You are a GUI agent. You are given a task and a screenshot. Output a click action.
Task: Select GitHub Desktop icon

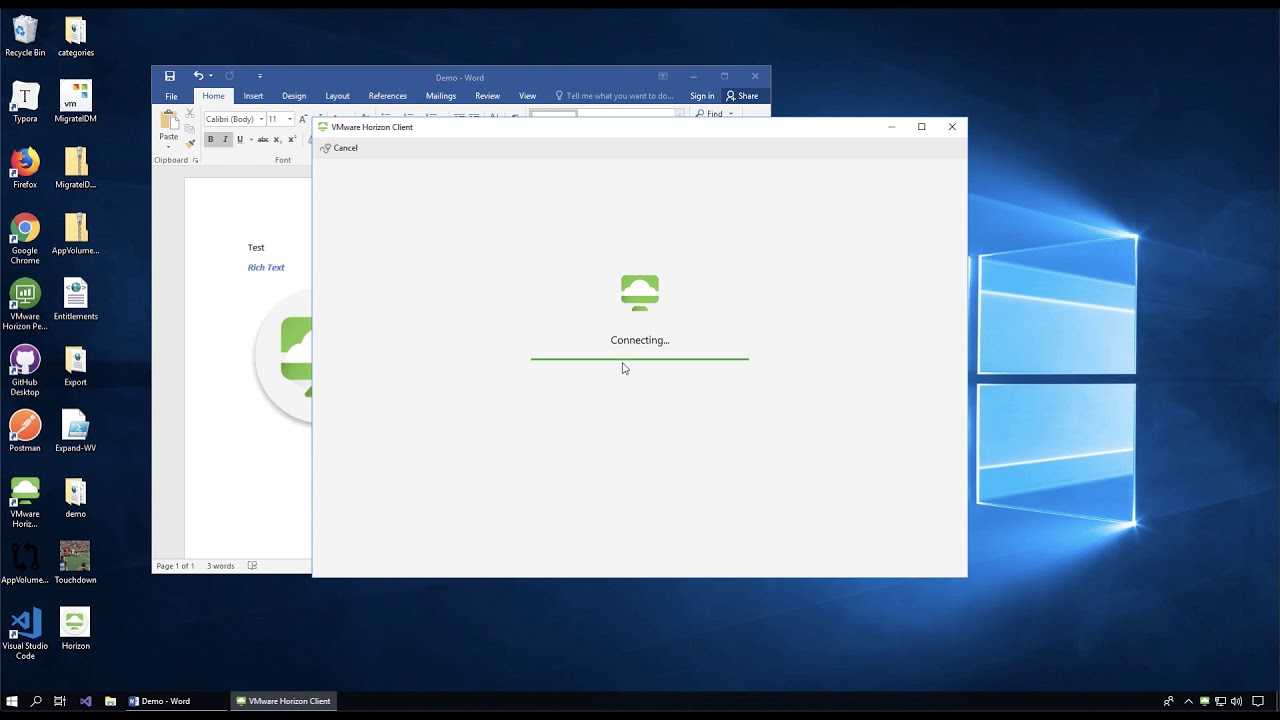25,371
